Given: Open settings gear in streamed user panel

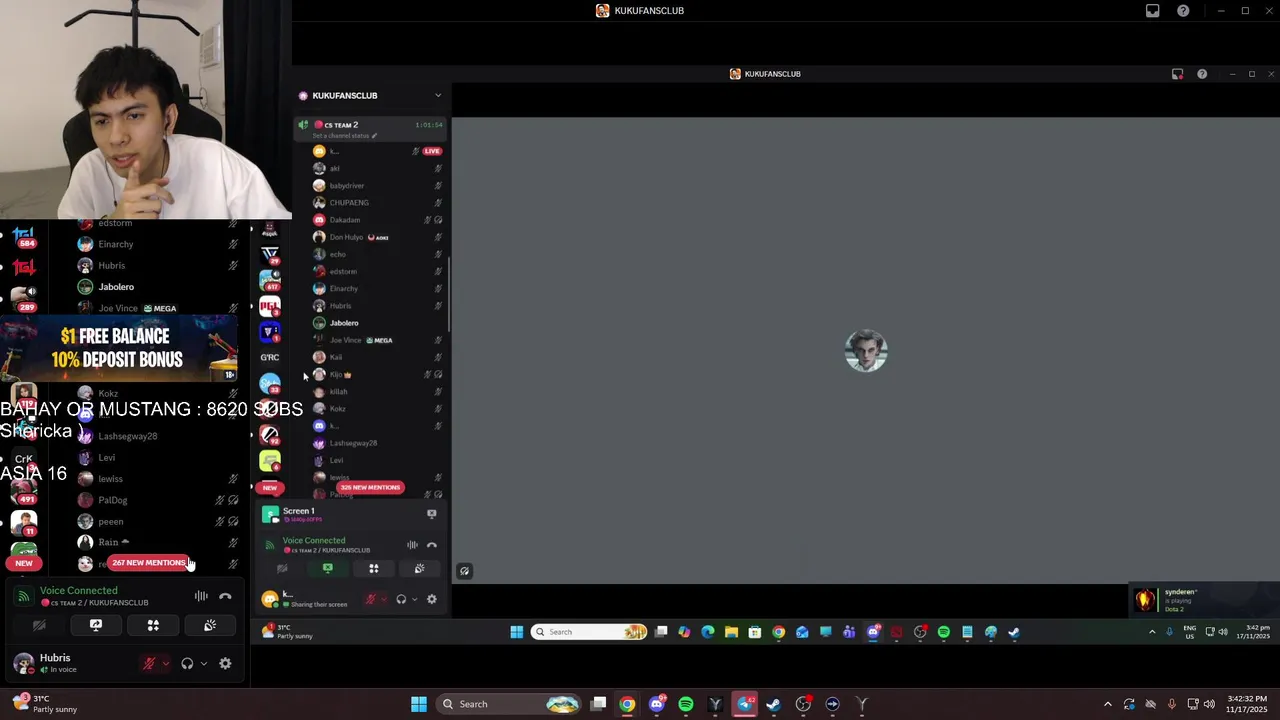Looking at the screenshot, I should [432, 599].
